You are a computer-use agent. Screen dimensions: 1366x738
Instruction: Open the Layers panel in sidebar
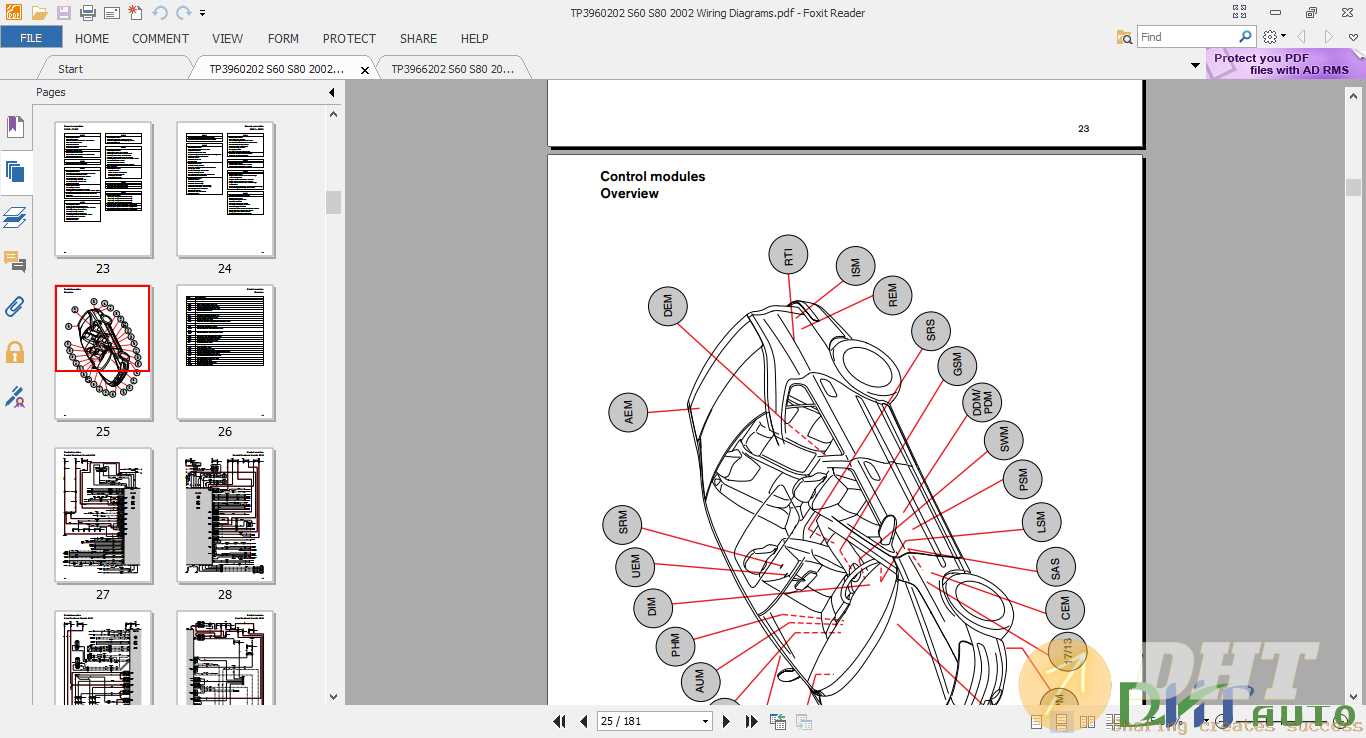coord(15,217)
